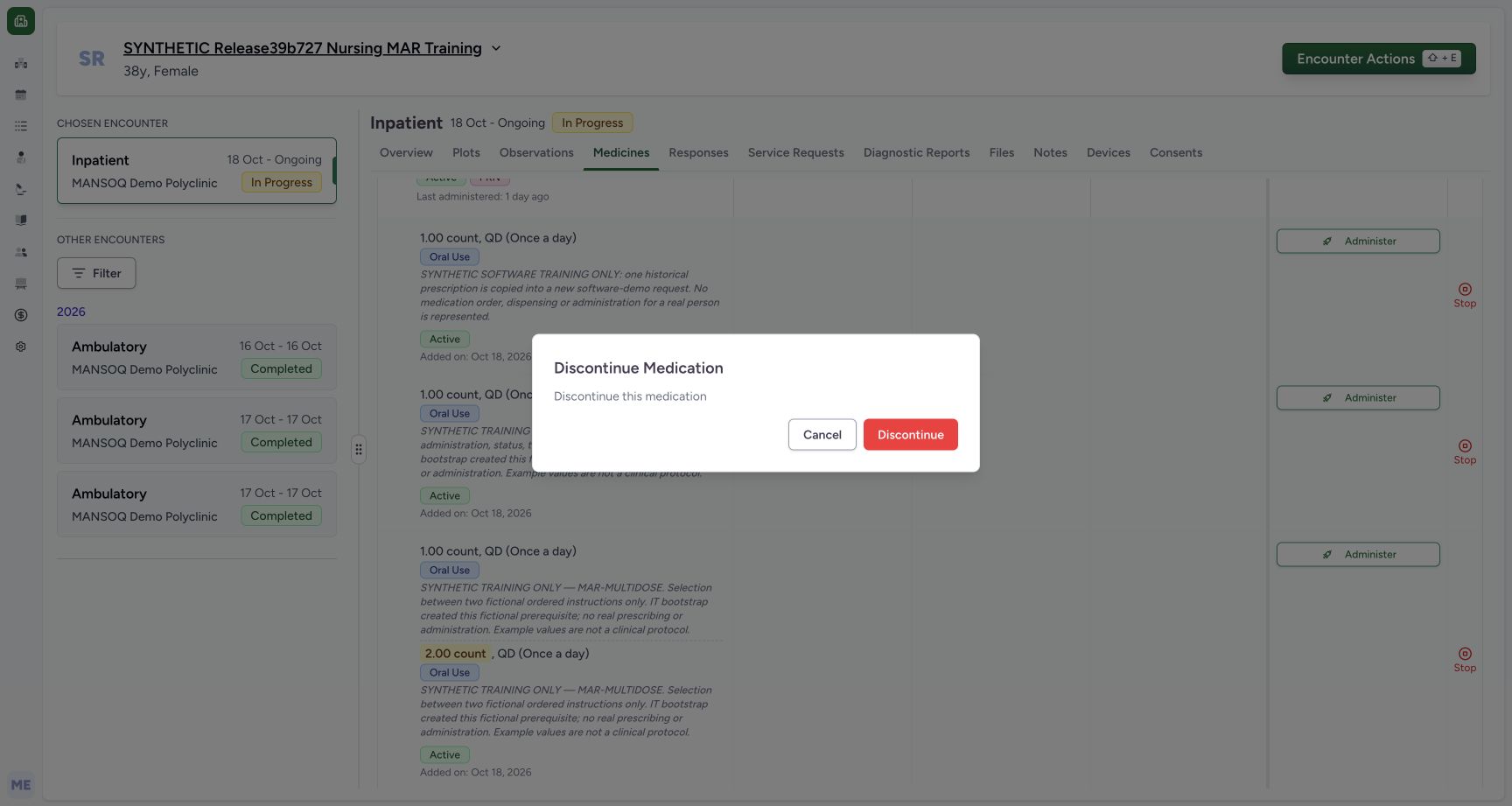Image resolution: width=1512 pixels, height=806 pixels.
Task: Expand the patient name dropdown chevron
Action: point(496,48)
